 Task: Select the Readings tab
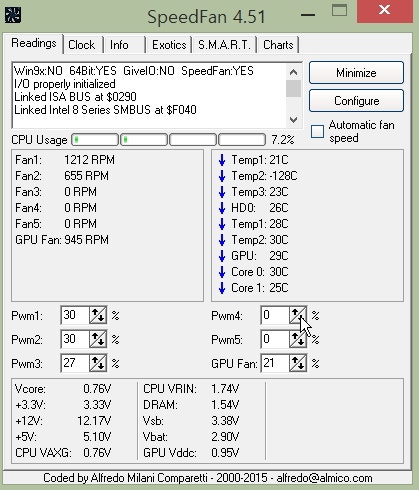point(34,43)
